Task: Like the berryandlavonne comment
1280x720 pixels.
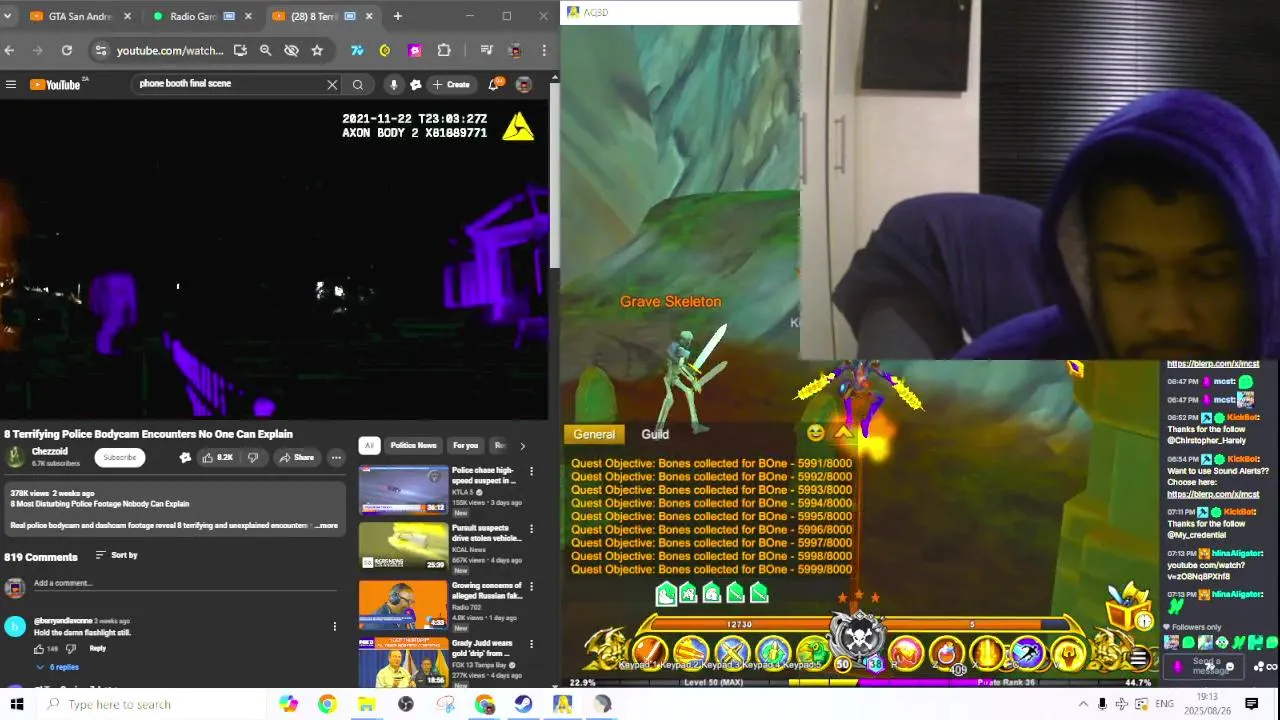Action: pos(38,648)
